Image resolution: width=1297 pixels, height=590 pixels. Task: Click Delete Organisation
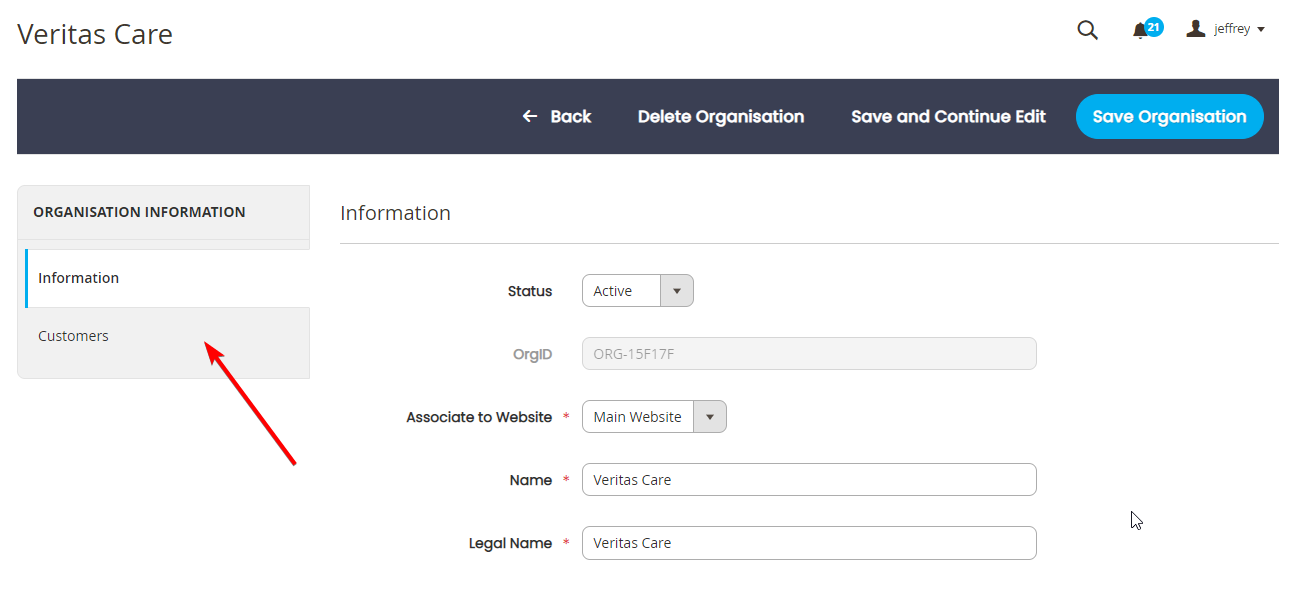[721, 117]
